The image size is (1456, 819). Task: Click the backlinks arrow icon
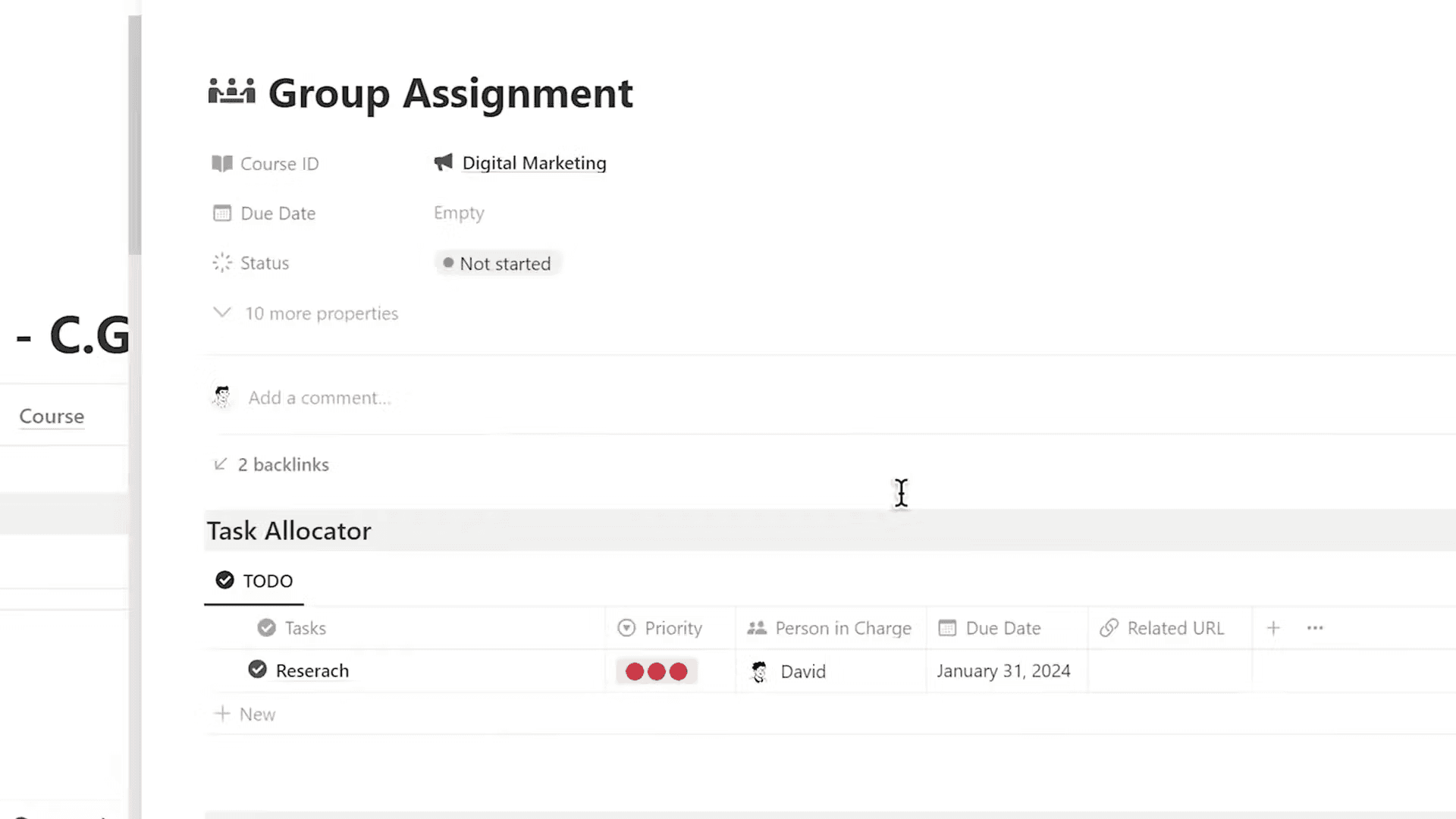pyautogui.click(x=221, y=463)
